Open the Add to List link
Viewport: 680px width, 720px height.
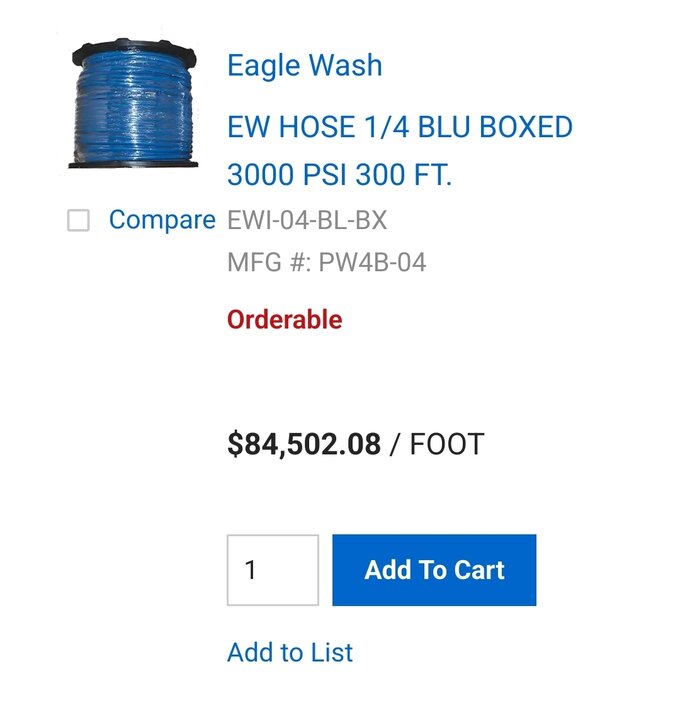290,653
